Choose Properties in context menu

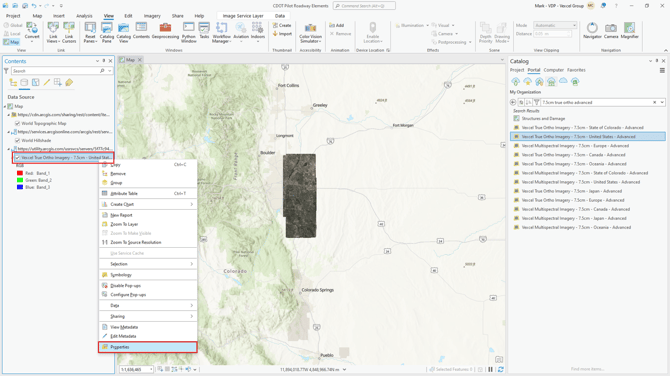(148, 347)
